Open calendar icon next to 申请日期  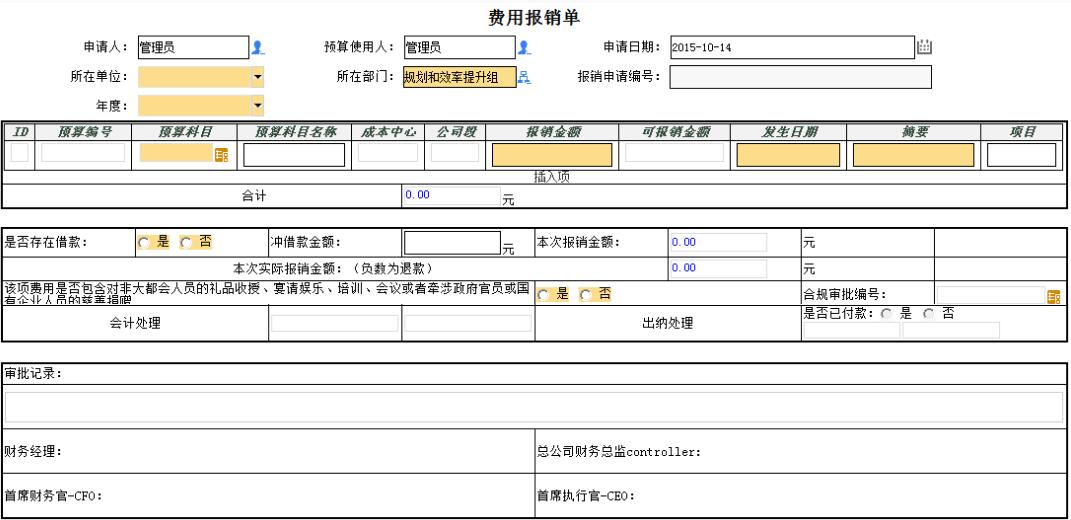[924, 46]
